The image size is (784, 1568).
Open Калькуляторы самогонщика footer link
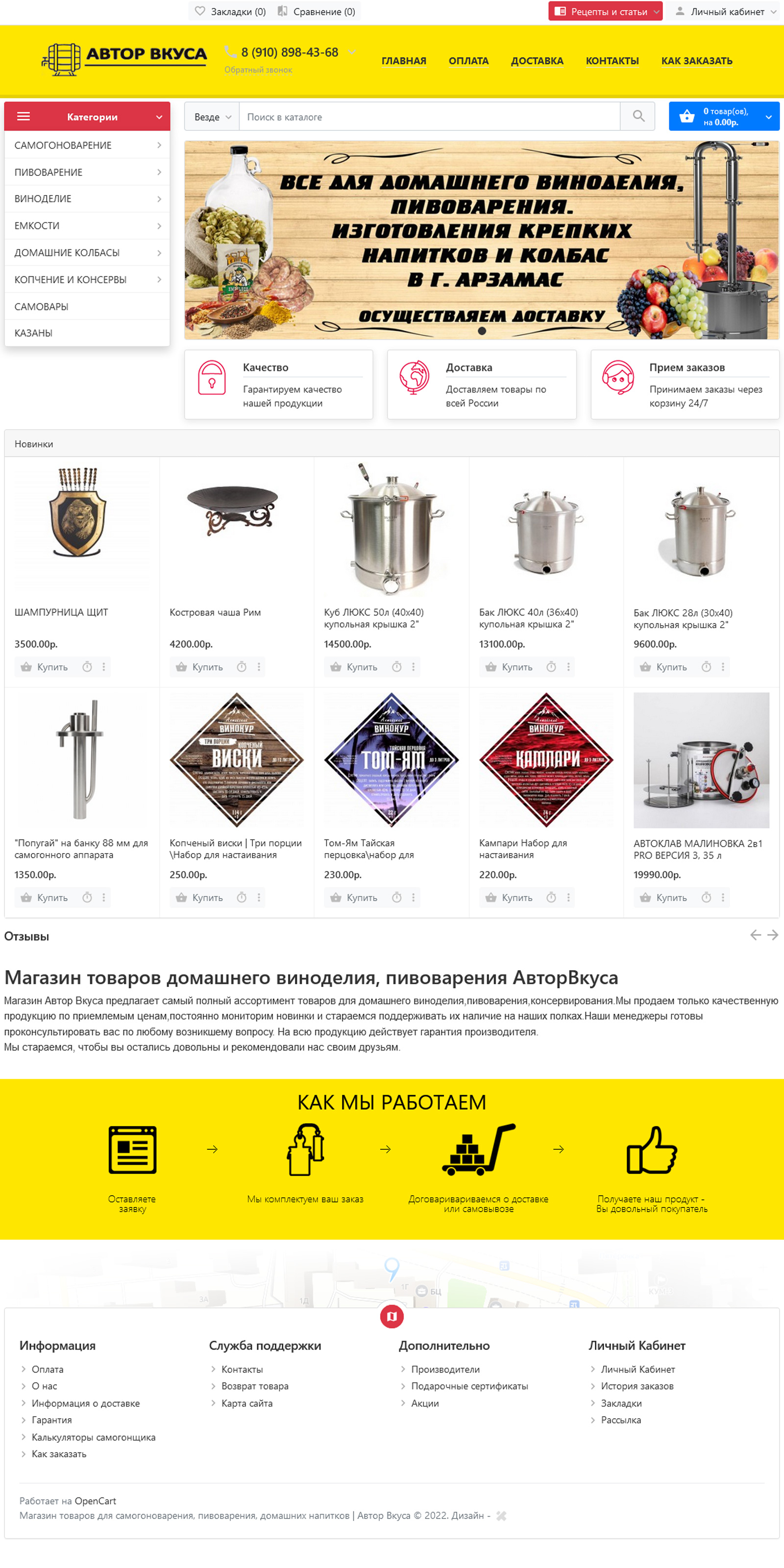click(x=93, y=1437)
